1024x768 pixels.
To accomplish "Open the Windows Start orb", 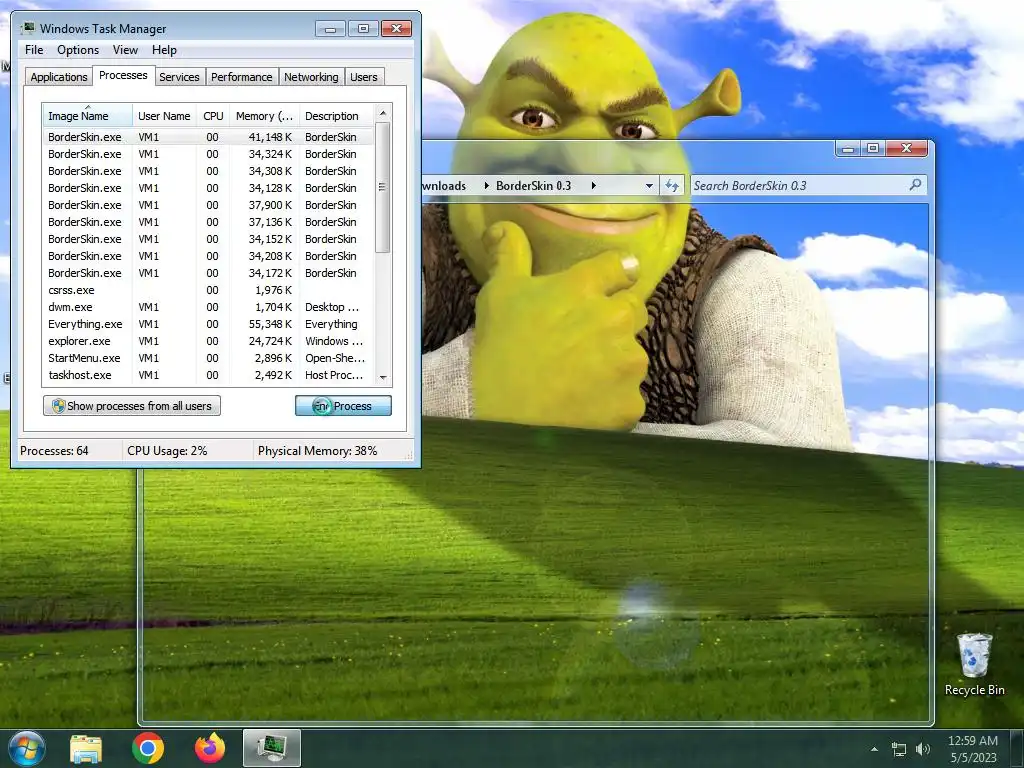I will (x=27, y=748).
